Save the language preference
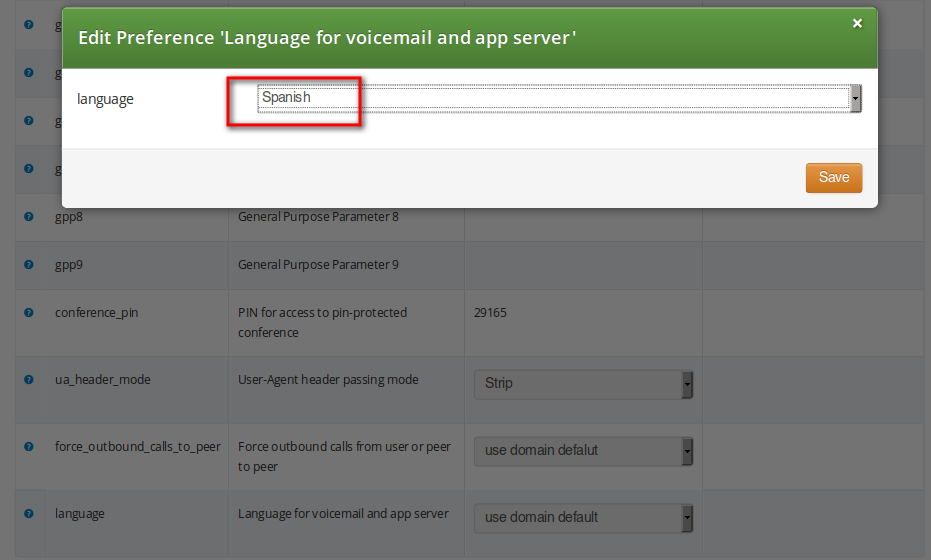 pyautogui.click(x=833, y=178)
